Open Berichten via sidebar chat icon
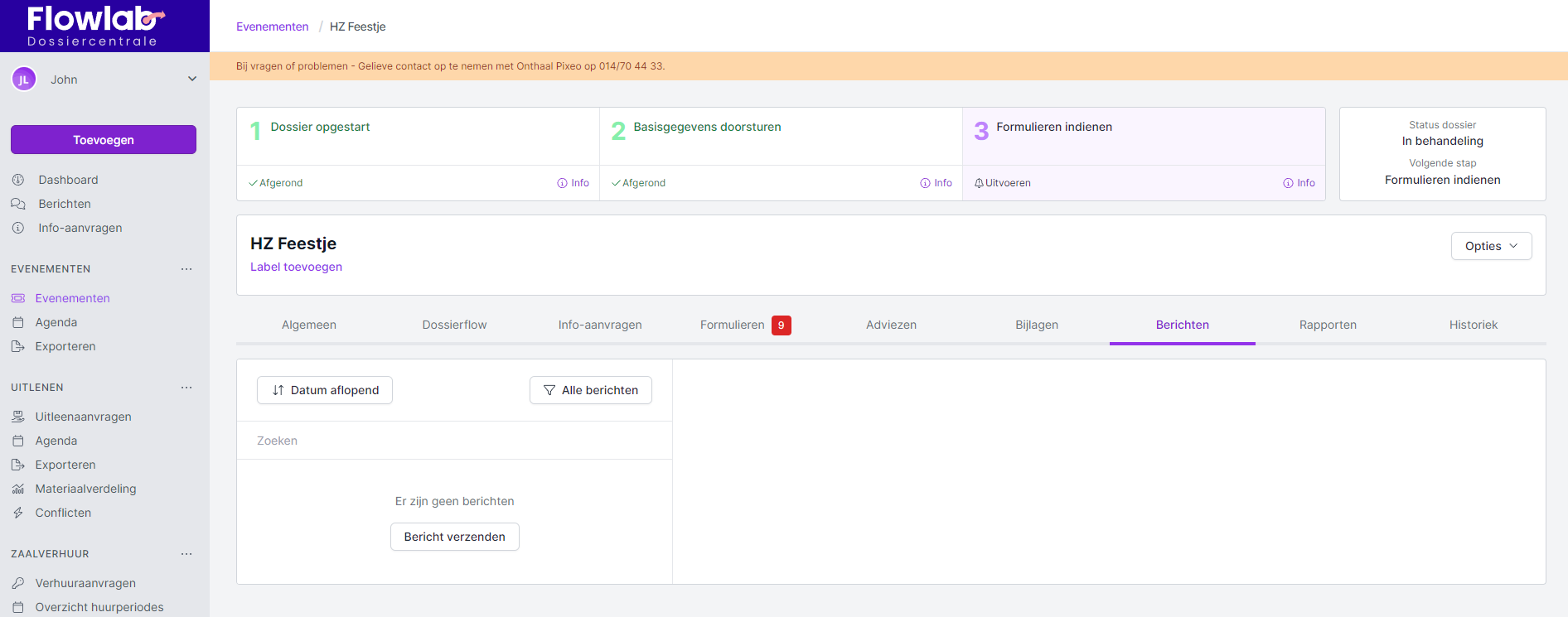This screenshot has width=1568, height=617. (18, 204)
